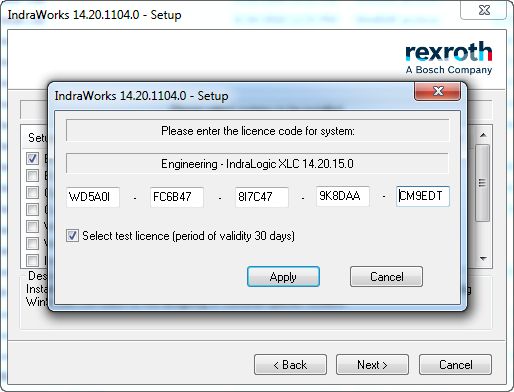Click the Apply button
This screenshot has width=514, height=392.
click(x=283, y=277)
